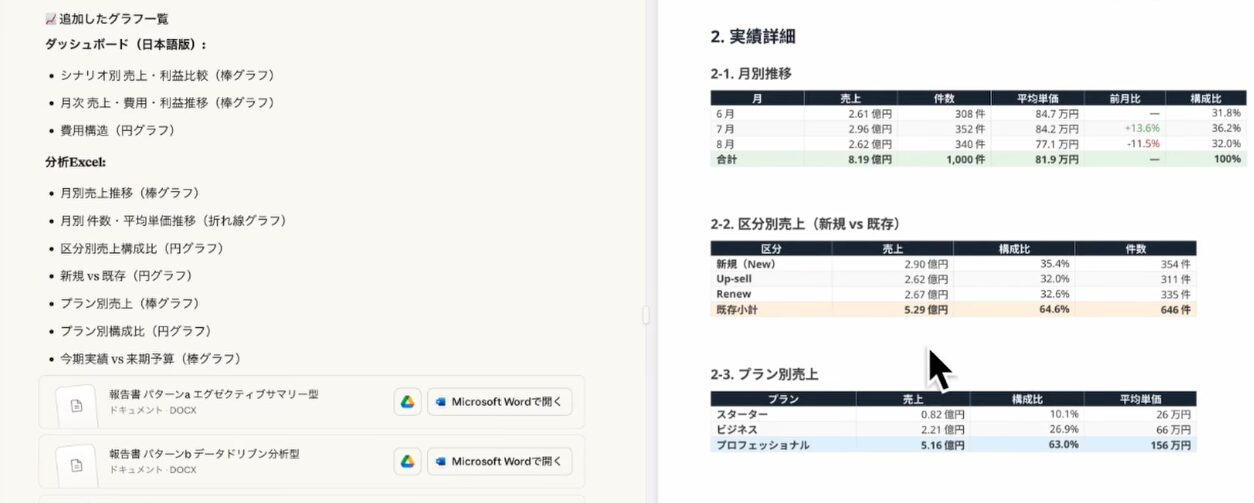Screen dimensions: 1254x503
Task: Click the 2-3. プラン別売上 subsection heading
Action: click(x=764, y=374)
